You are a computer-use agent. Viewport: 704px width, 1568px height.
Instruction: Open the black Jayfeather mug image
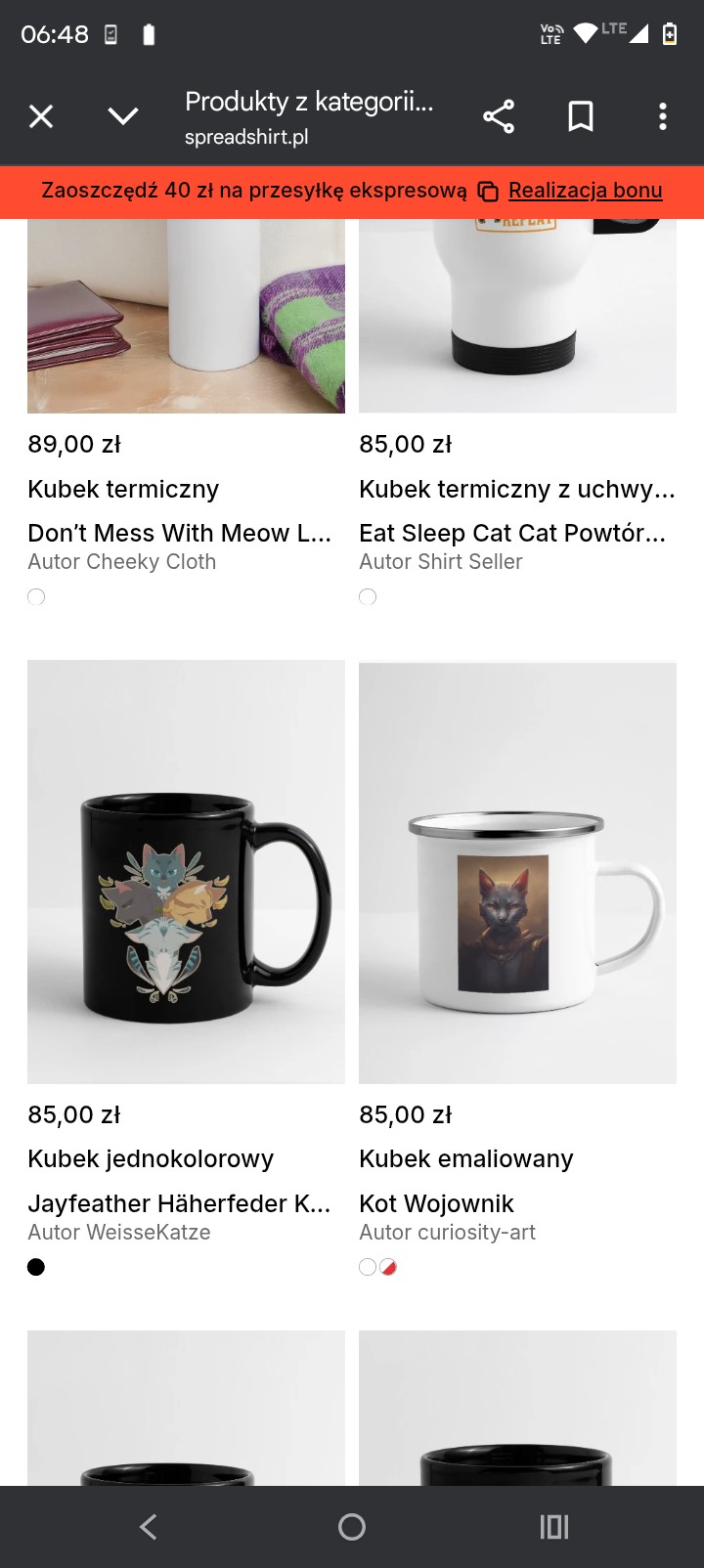(186, 872)
